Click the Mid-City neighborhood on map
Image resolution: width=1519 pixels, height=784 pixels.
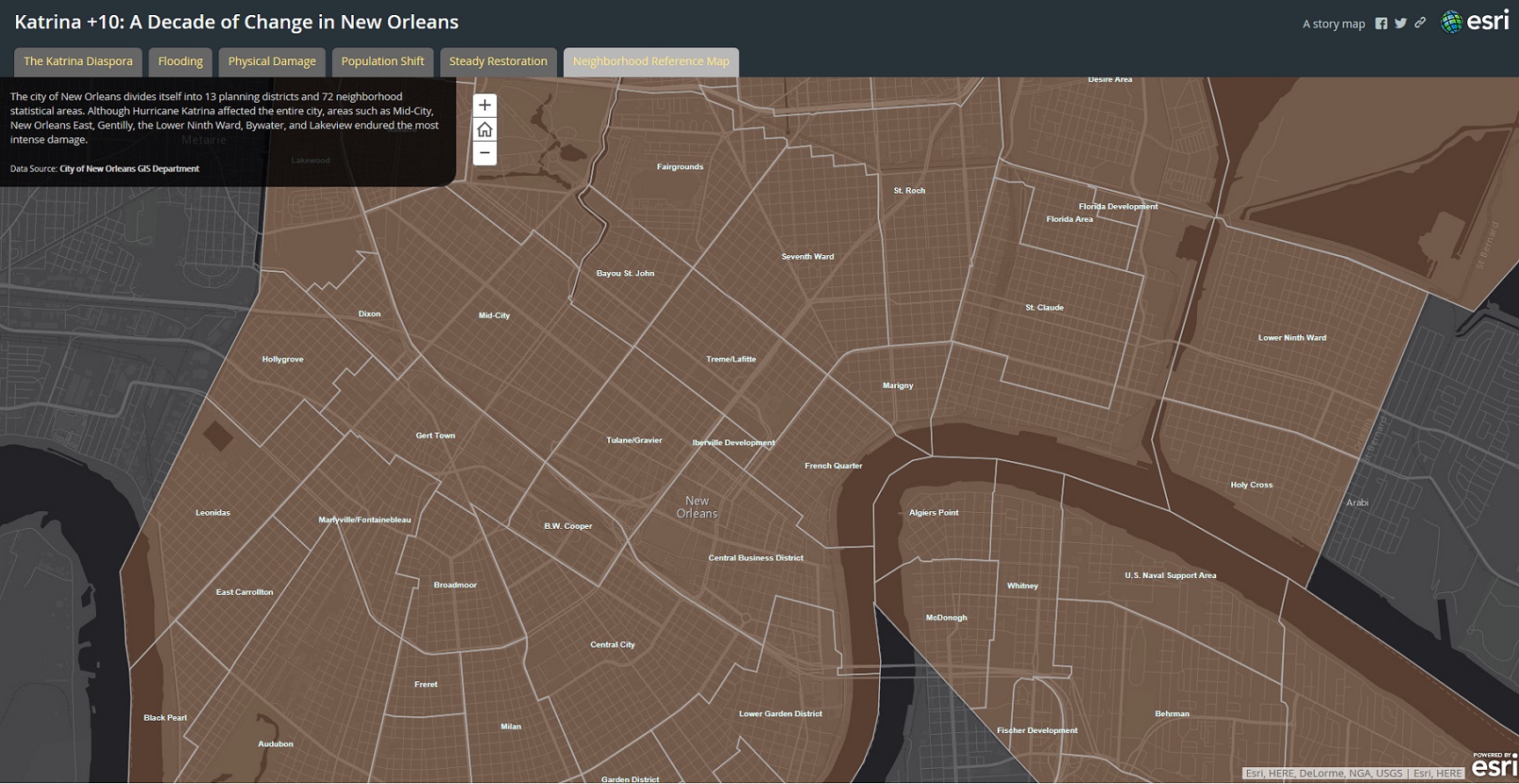494,315
